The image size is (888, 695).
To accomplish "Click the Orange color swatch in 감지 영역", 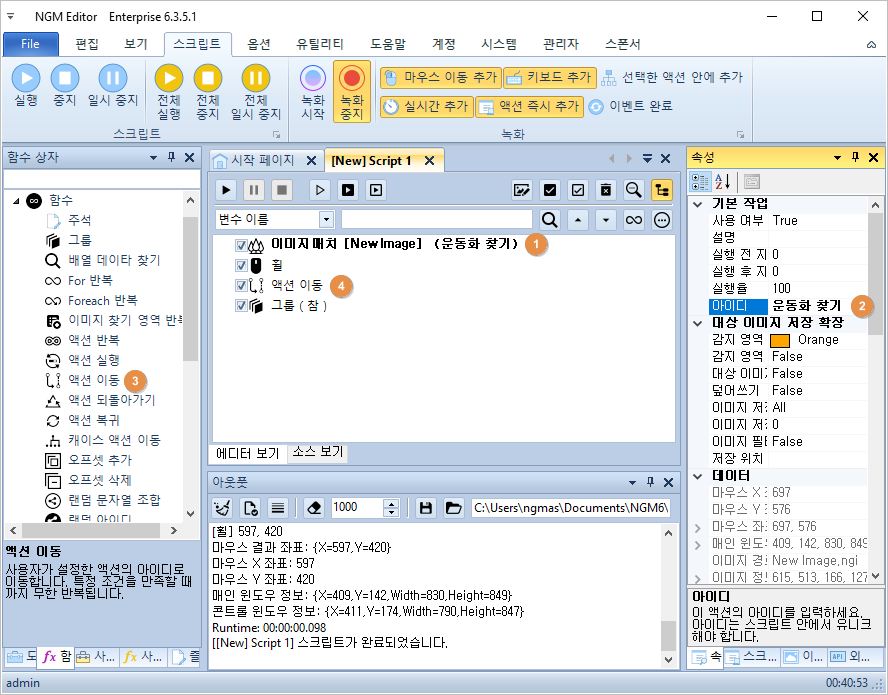I will click(780, 340).
